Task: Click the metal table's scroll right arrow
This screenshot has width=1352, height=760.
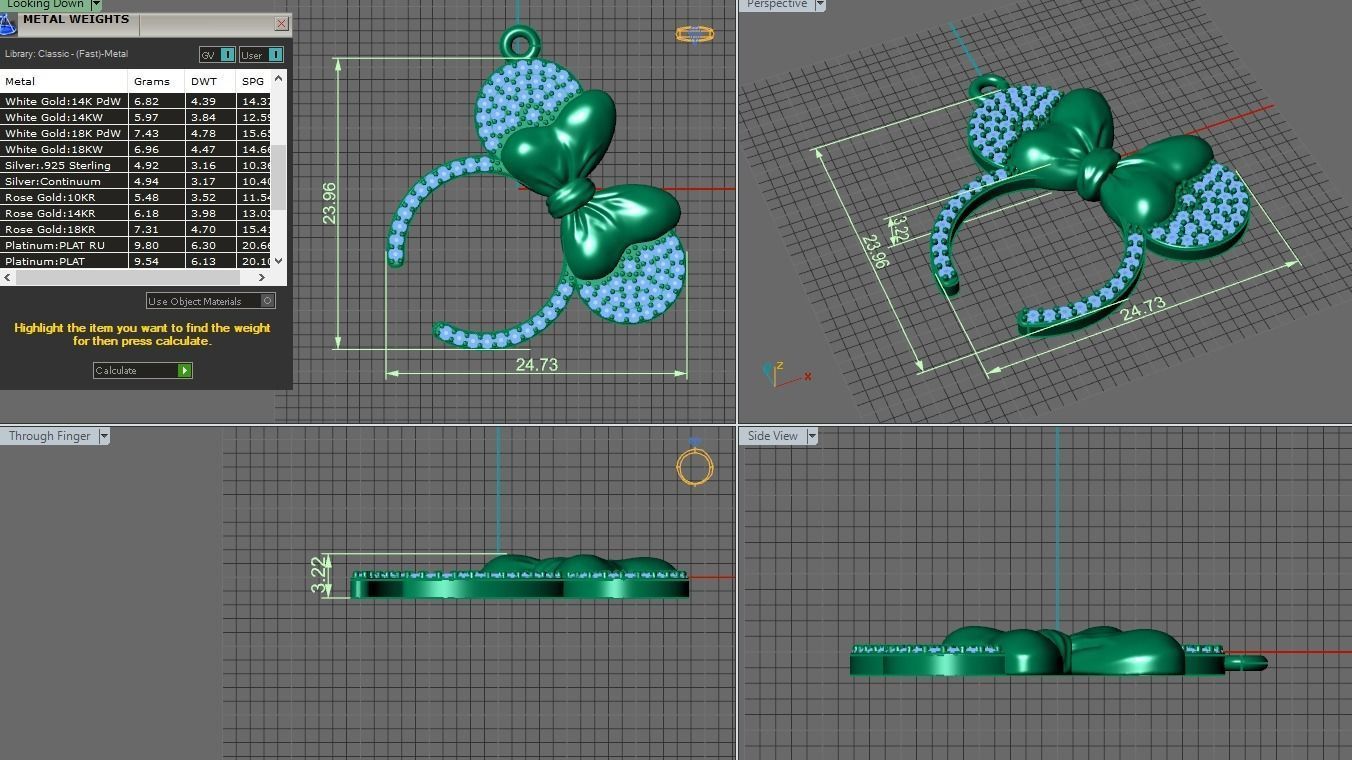Action: tap(263, 277)
